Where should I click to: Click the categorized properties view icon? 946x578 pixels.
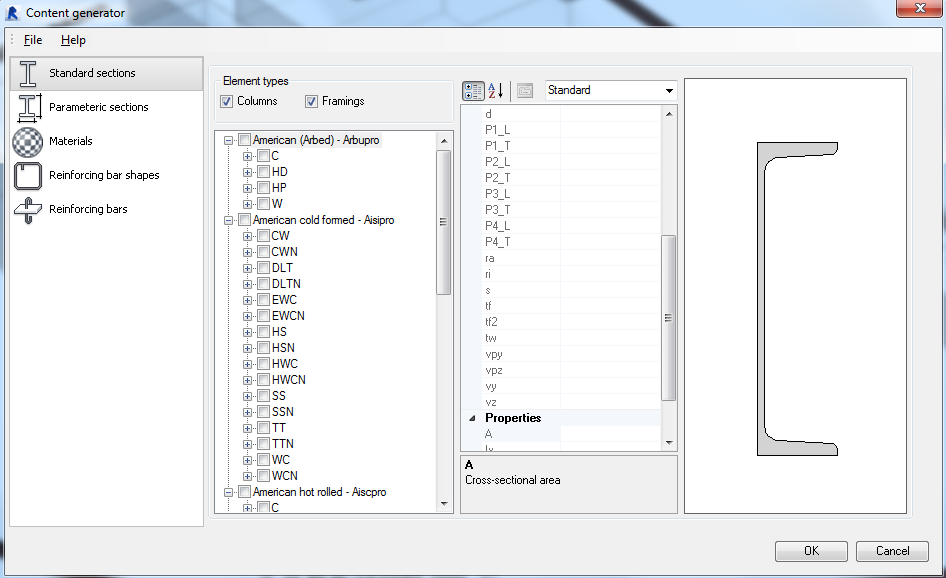tap(472, 90)
